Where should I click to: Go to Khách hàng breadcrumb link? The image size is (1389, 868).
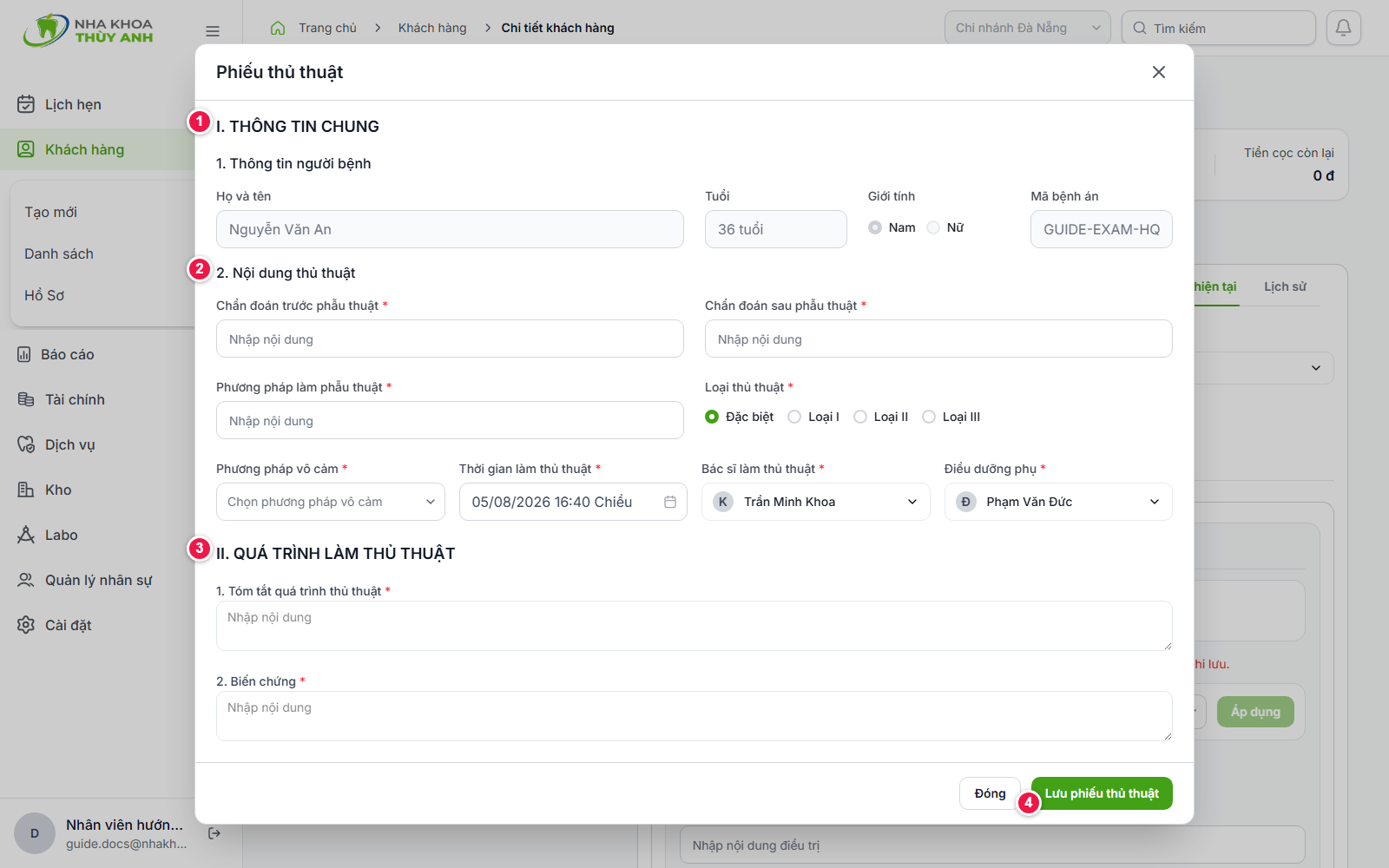click(x=432, y=28)
